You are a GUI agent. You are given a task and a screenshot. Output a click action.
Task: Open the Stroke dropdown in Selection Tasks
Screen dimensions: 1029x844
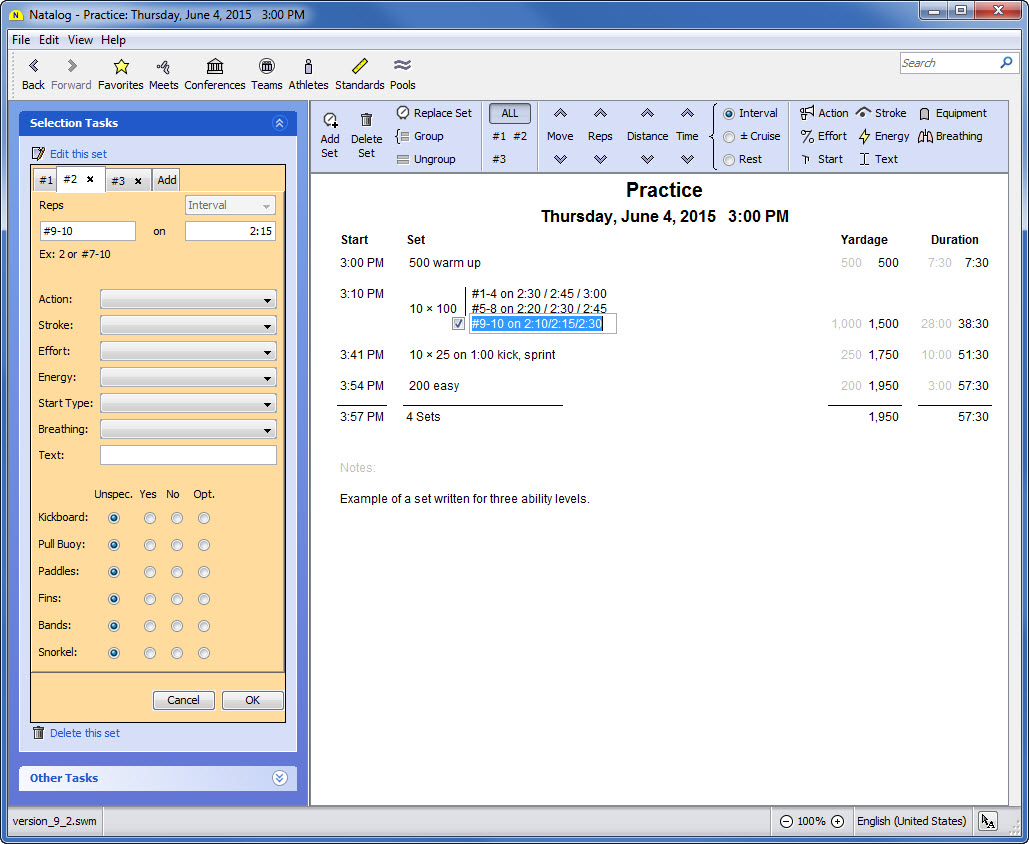click(188, 326)
